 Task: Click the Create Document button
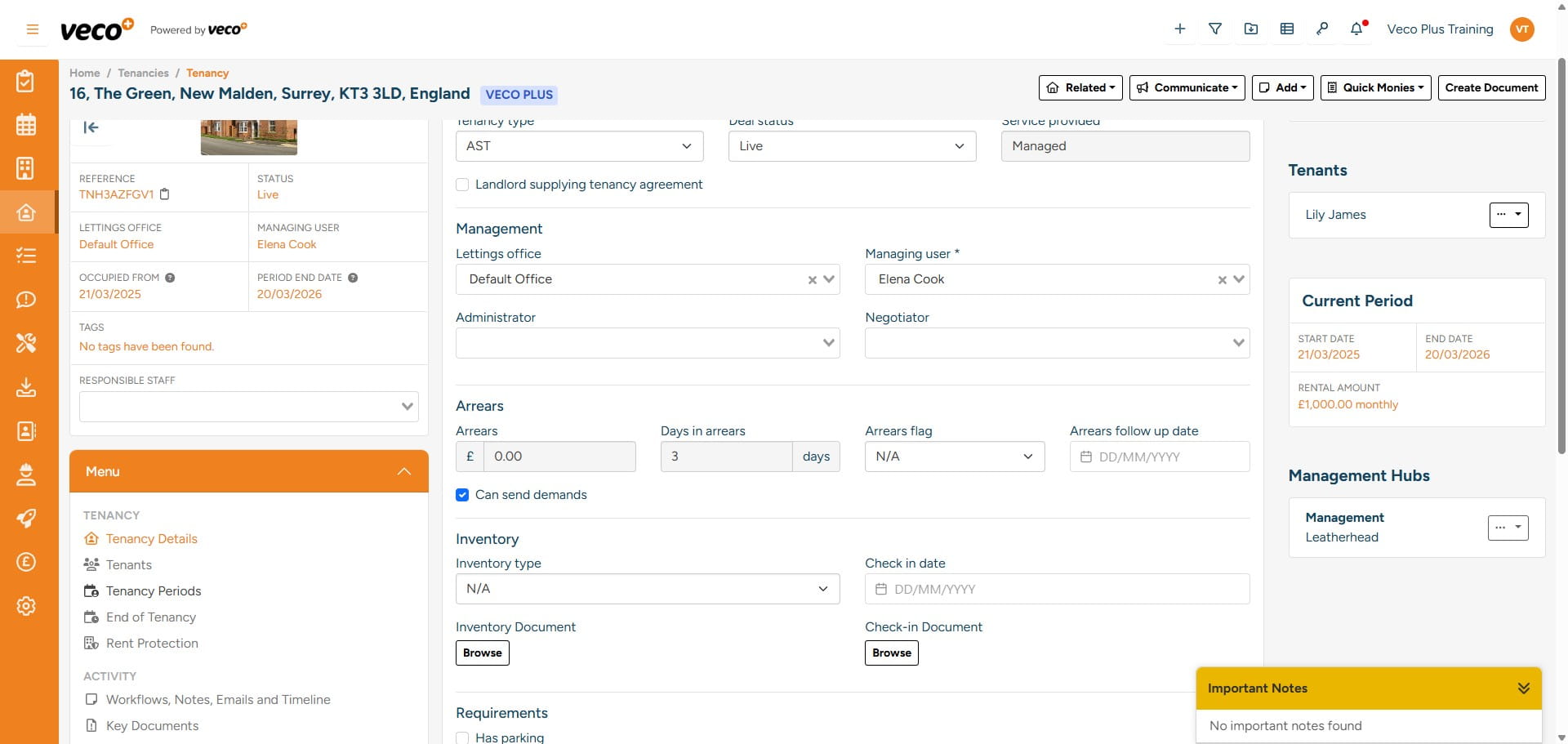pyautogui.click(x=1490, y=87)
